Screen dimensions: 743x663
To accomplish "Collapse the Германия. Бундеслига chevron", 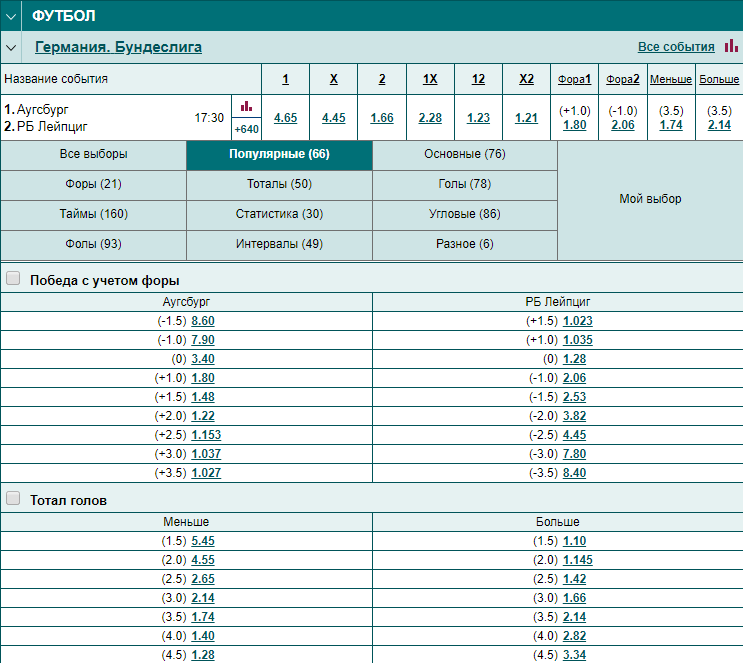I will click(11, 47).
